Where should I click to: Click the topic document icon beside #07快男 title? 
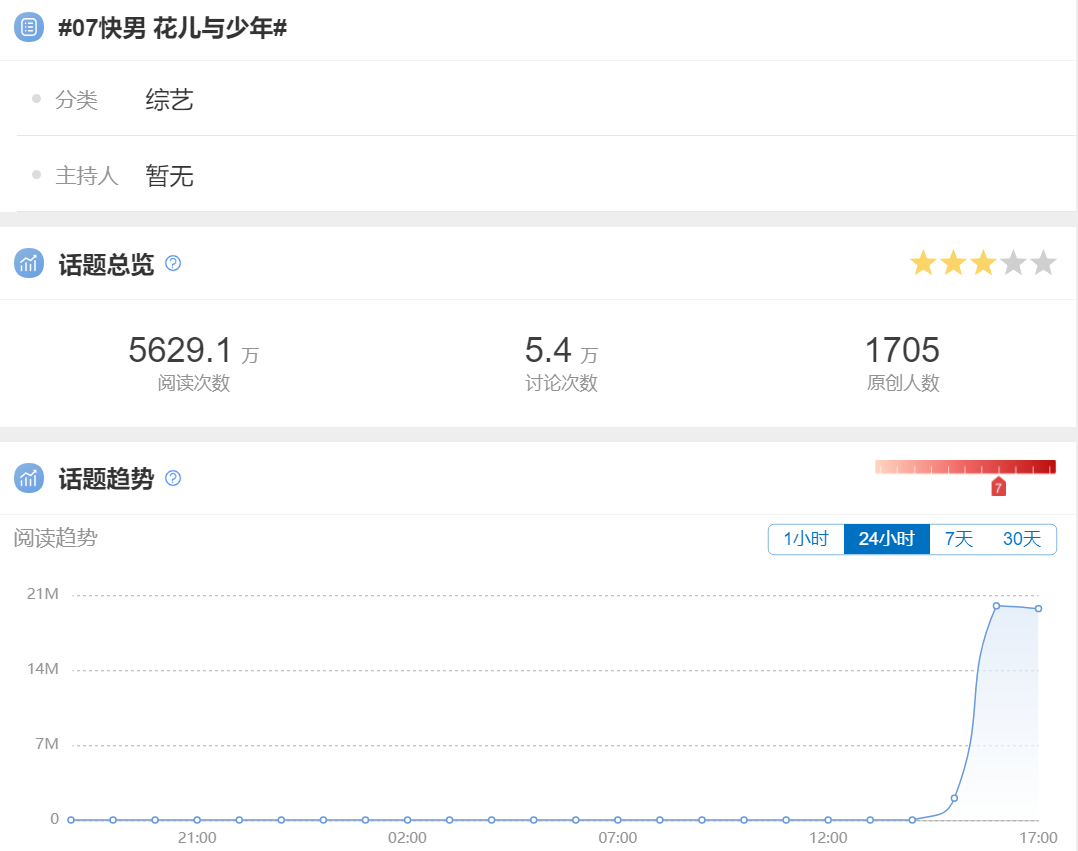click(x=29, y=27)
